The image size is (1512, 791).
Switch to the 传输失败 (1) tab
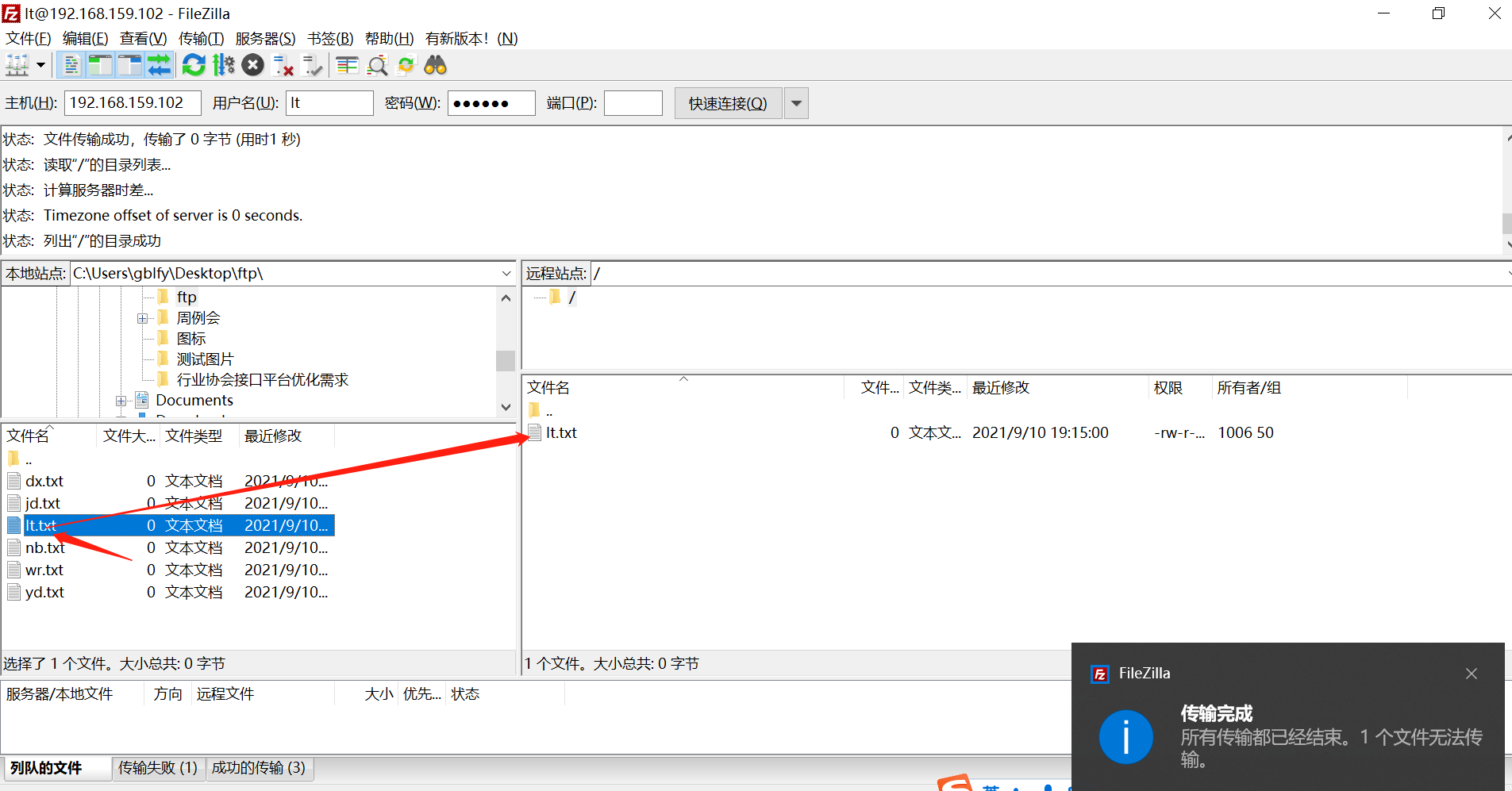[158, 768]
